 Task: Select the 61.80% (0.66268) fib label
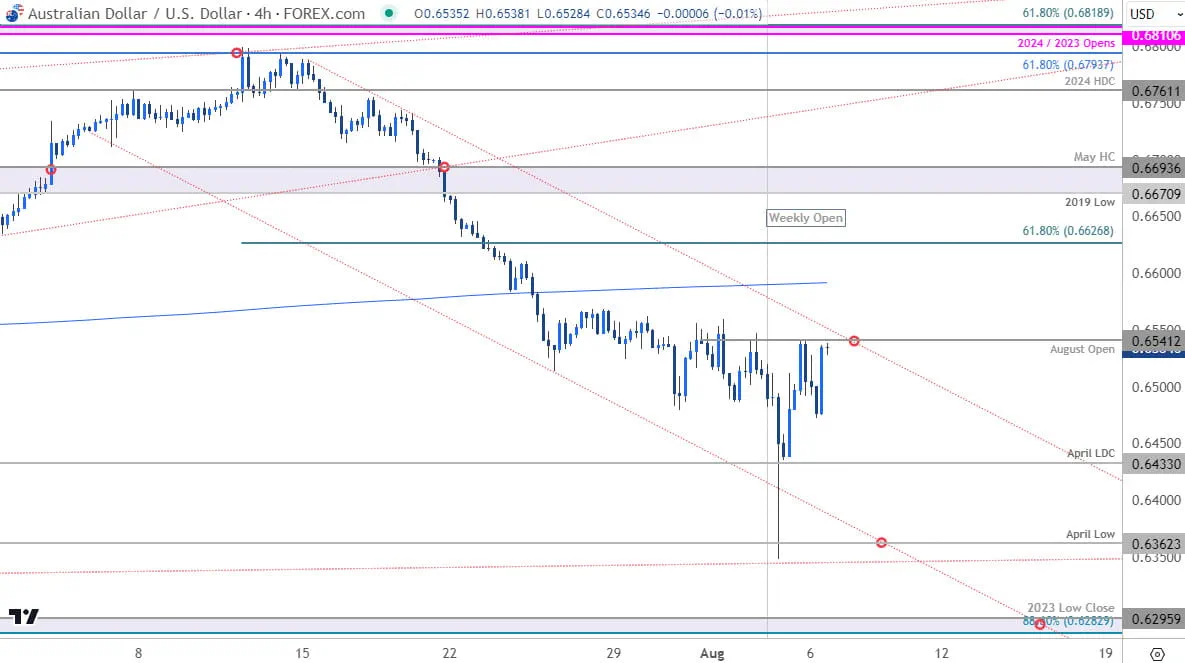click(1068, 231)
